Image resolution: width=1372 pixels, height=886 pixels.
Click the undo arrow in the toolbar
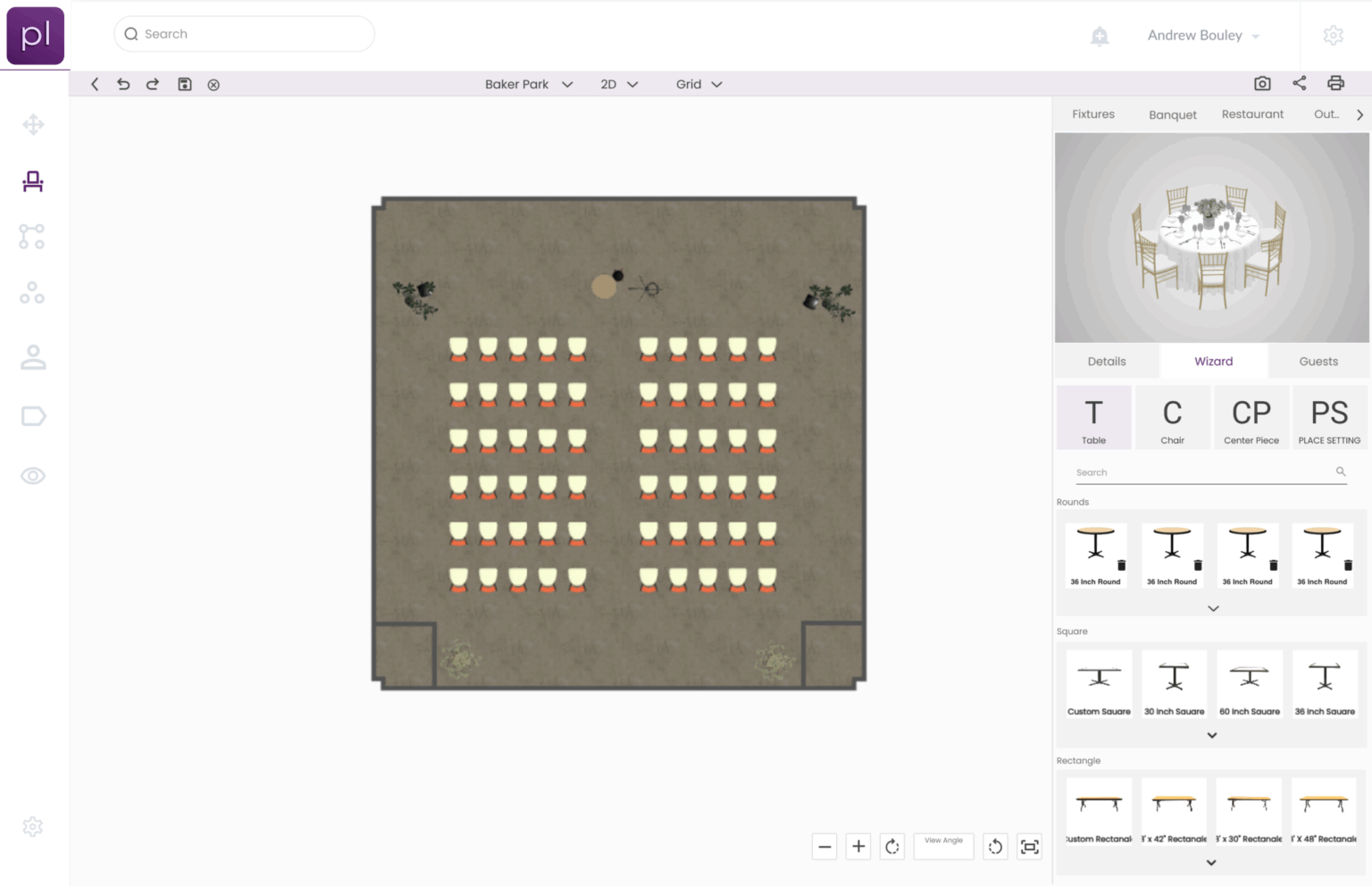123,84
